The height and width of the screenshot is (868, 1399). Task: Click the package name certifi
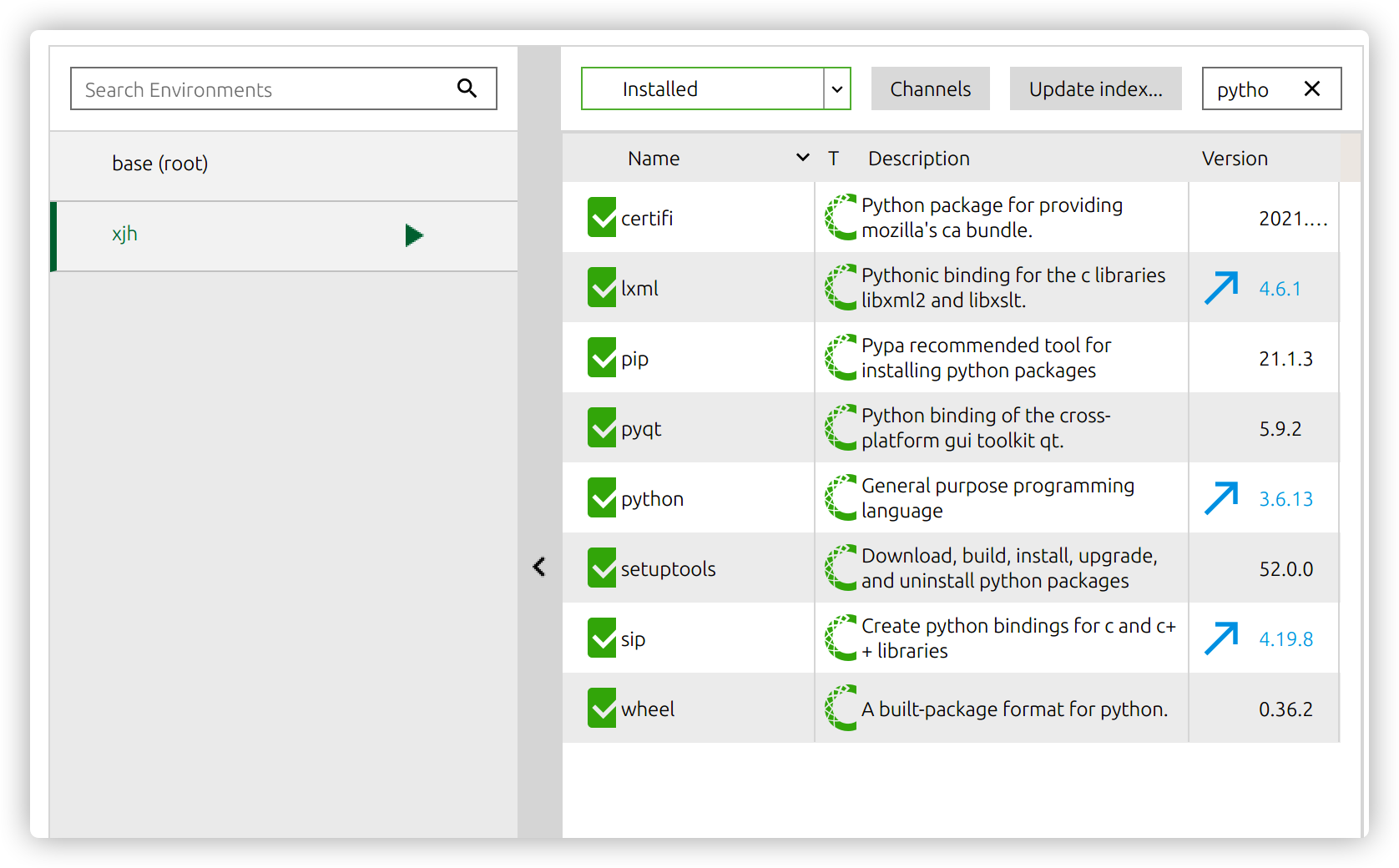[x=647, y=219]
